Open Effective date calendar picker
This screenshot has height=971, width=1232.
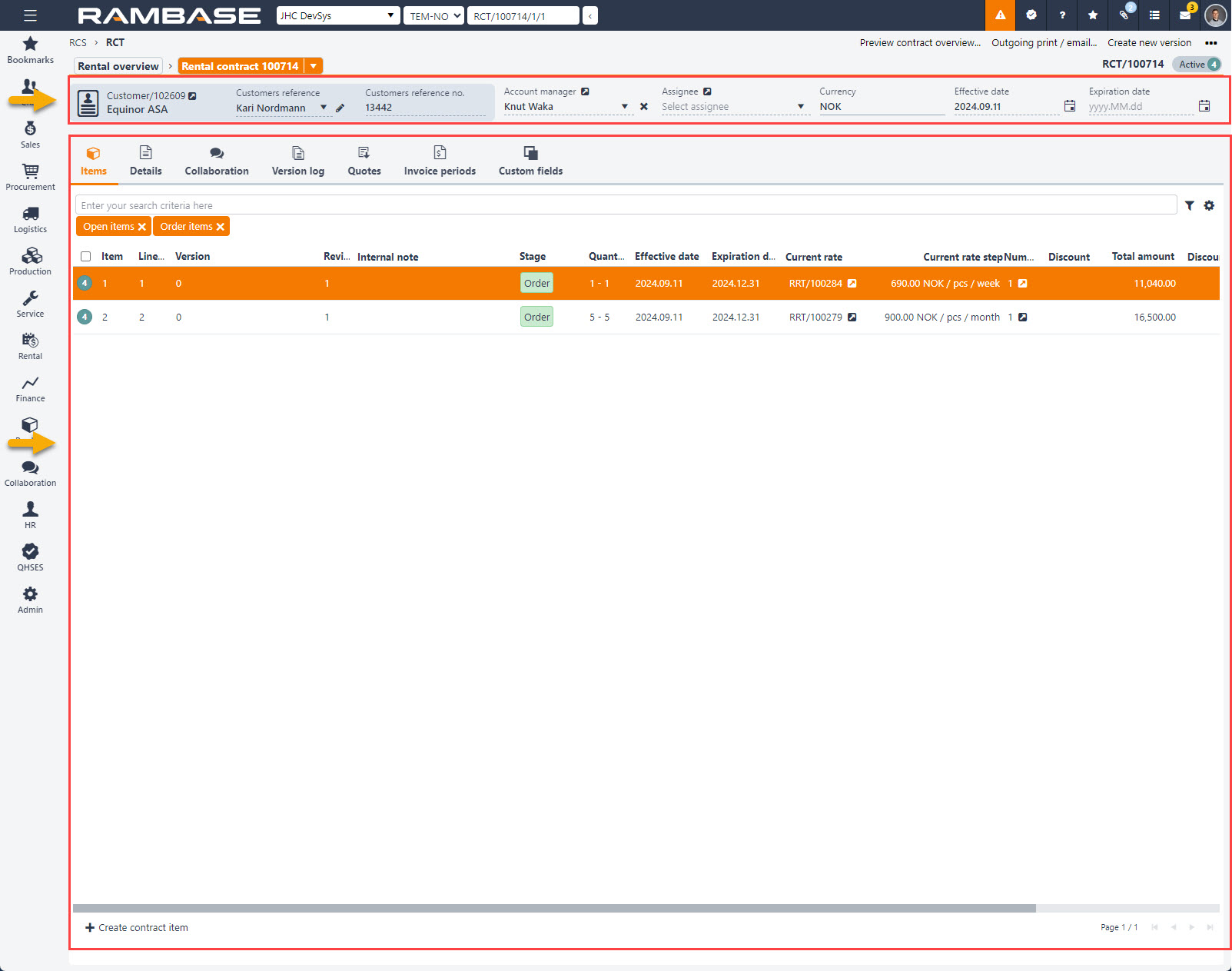click(1069, 106)
